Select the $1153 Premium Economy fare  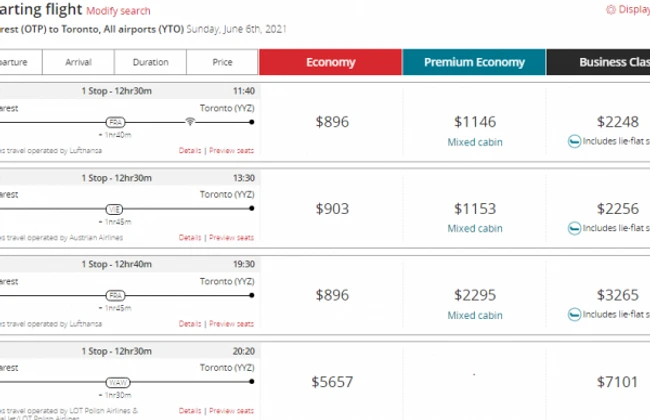click(474, 209)
